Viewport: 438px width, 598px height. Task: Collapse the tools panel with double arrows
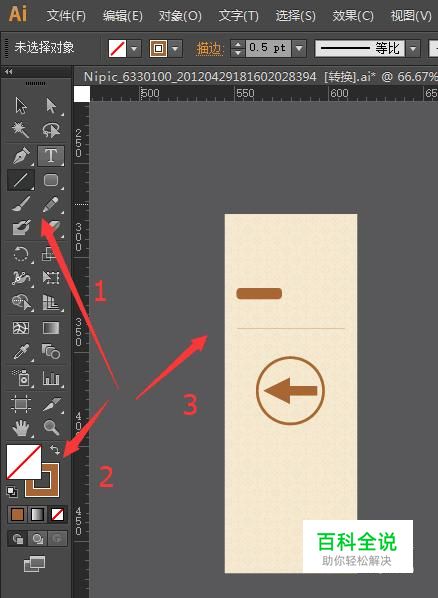(8, 71)
